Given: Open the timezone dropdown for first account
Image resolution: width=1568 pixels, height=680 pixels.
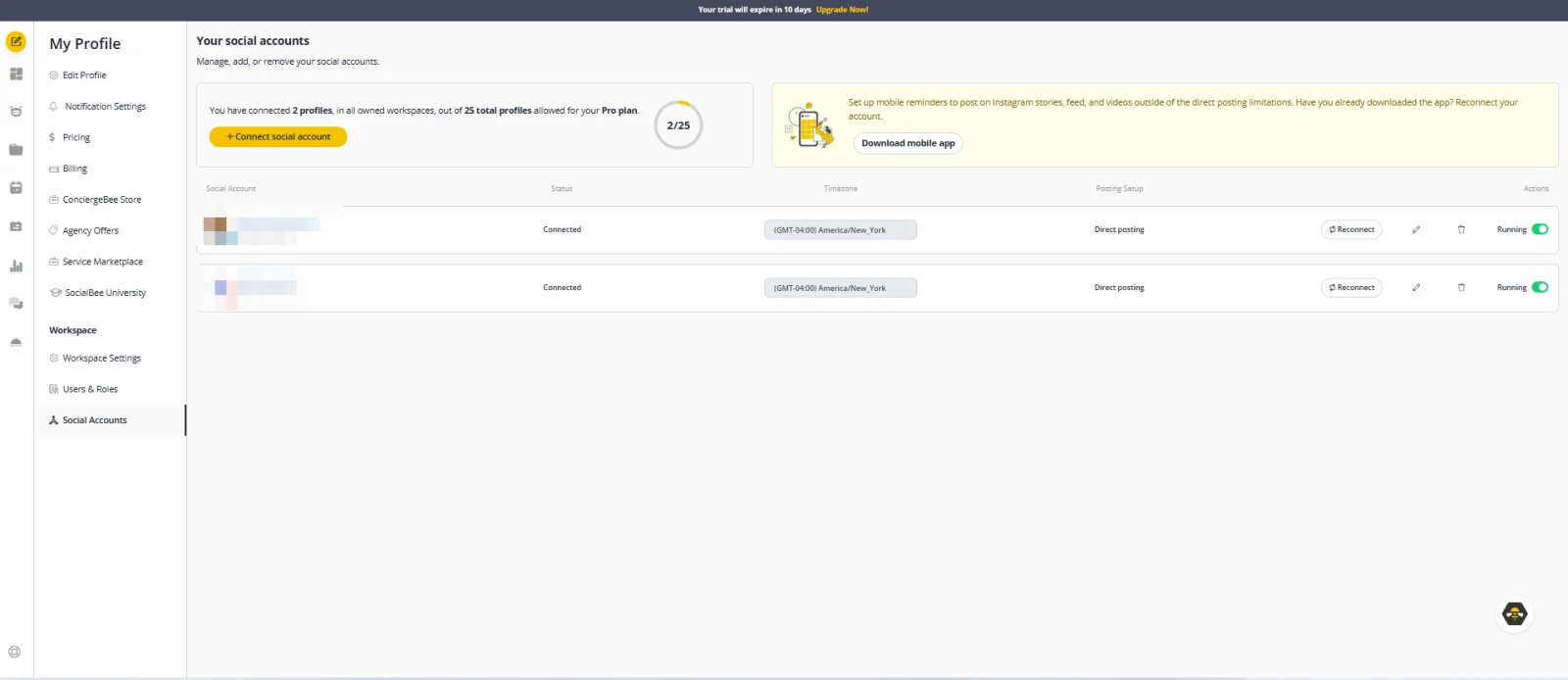Looking at the screenshot, I should [x=841, y=229].
